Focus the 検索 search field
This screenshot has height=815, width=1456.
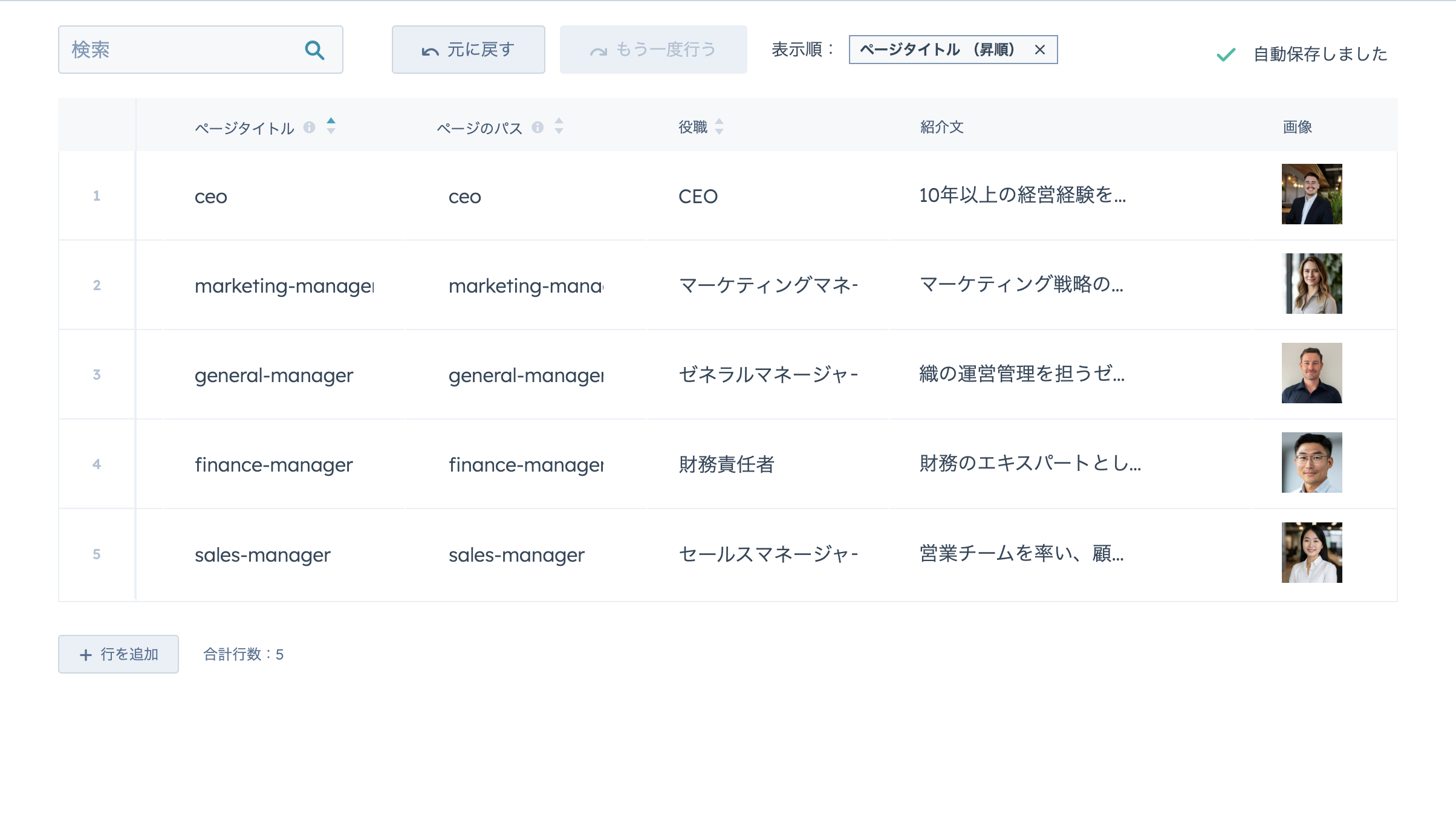point(181,50)
